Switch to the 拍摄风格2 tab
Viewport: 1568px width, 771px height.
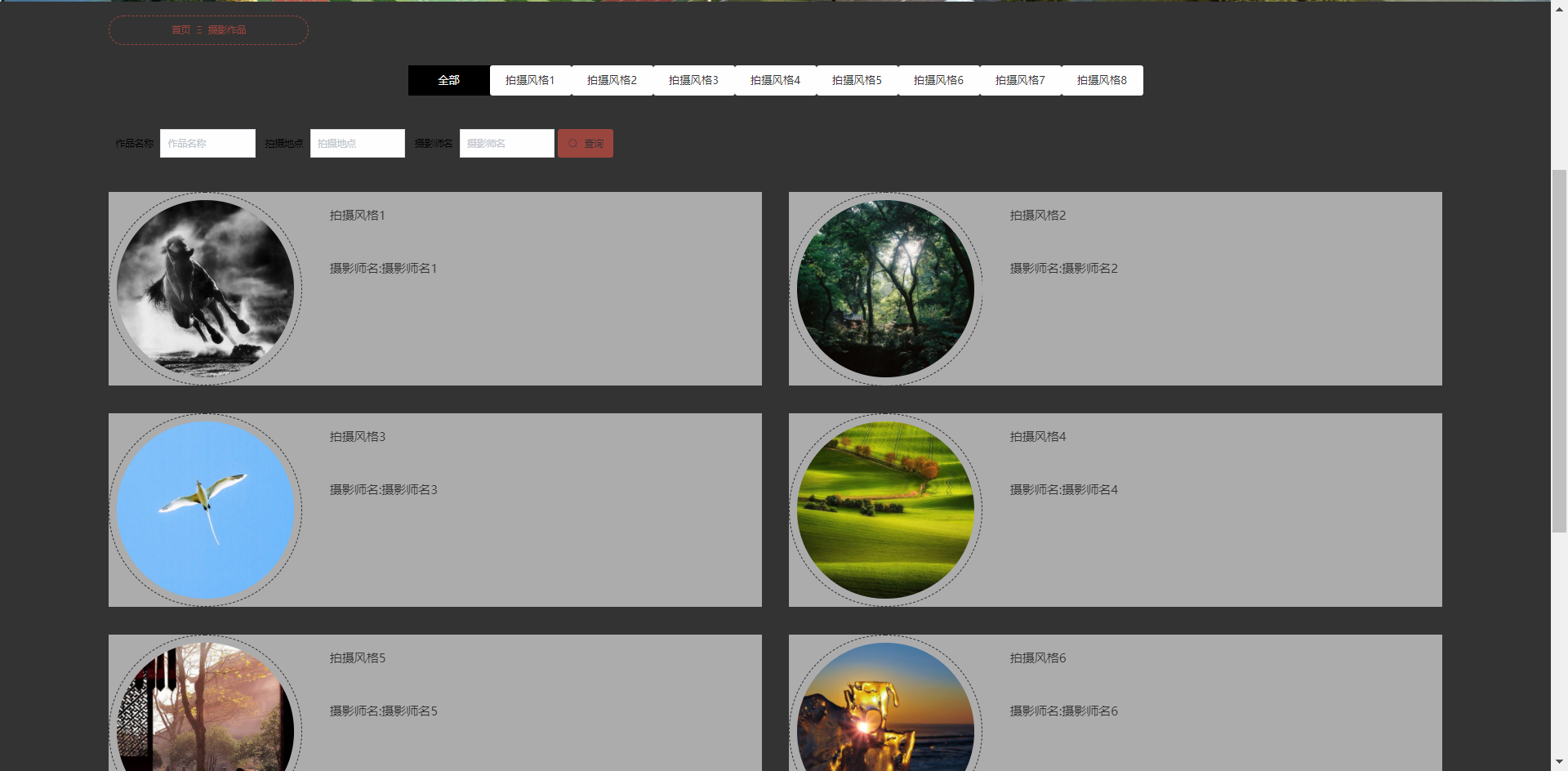[612, 80]
